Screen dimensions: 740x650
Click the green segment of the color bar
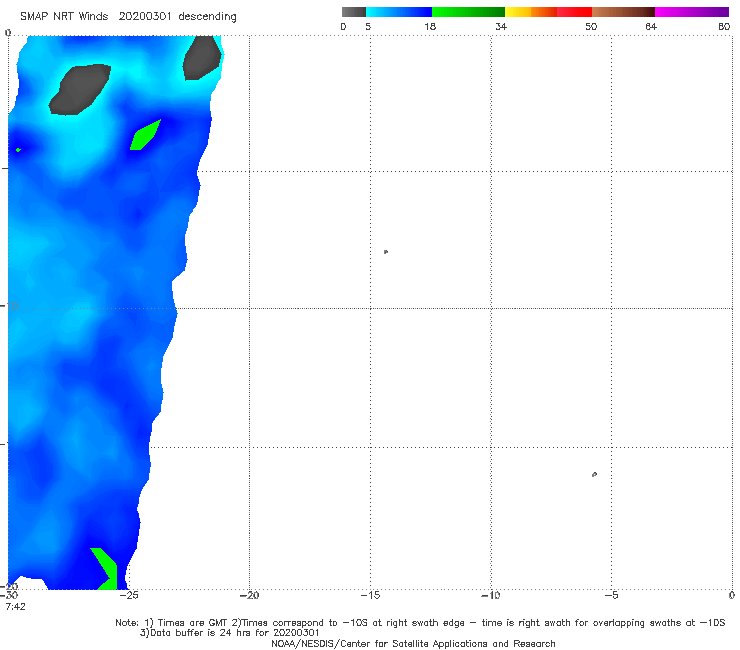468,12
